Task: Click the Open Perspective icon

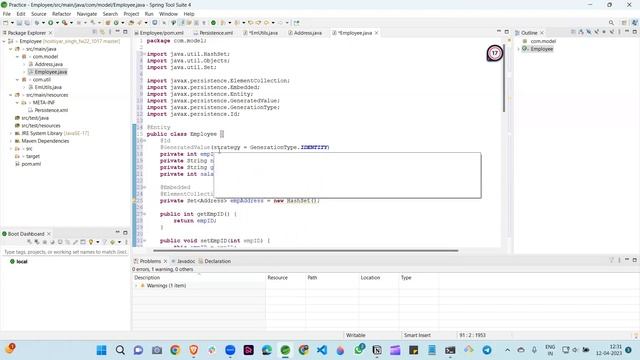Action: 624,23
